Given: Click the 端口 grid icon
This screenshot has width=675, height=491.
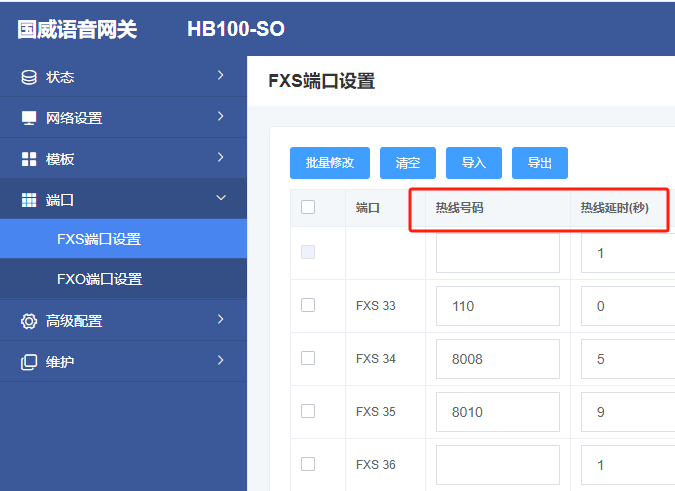Looking at the screenshot, I should [29, 200].
